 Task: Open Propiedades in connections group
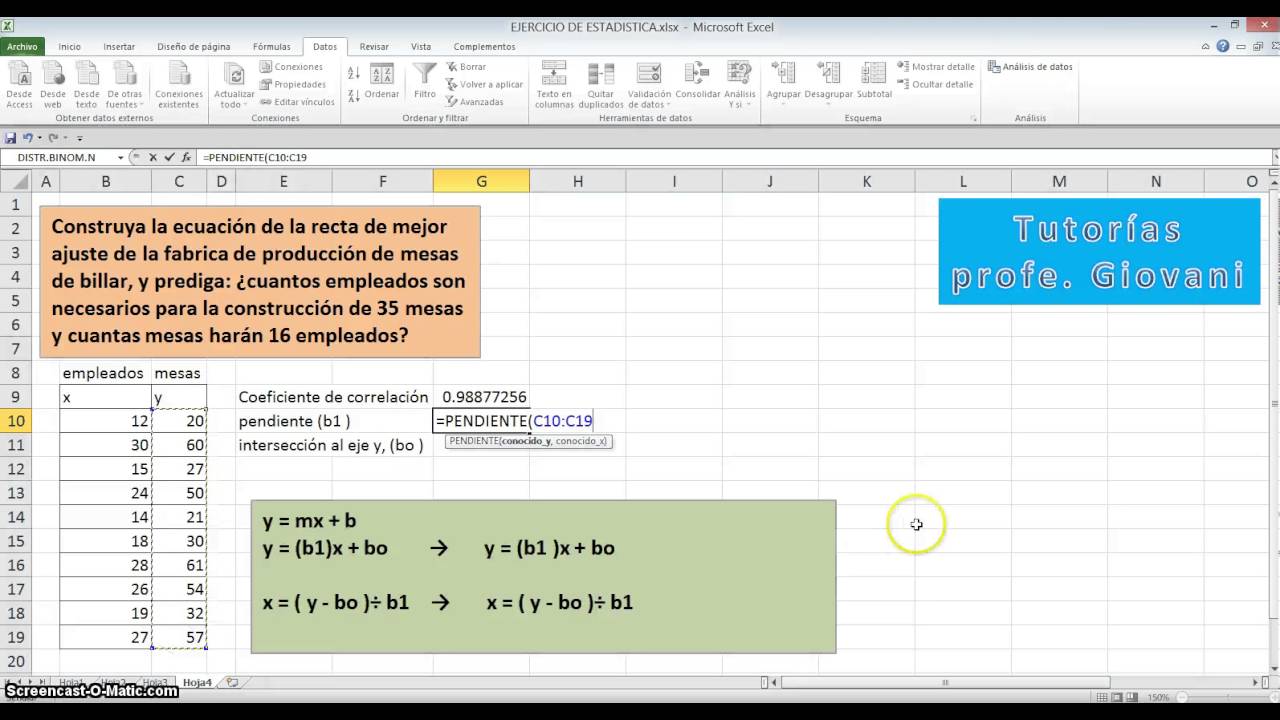(x=292, y=84)
